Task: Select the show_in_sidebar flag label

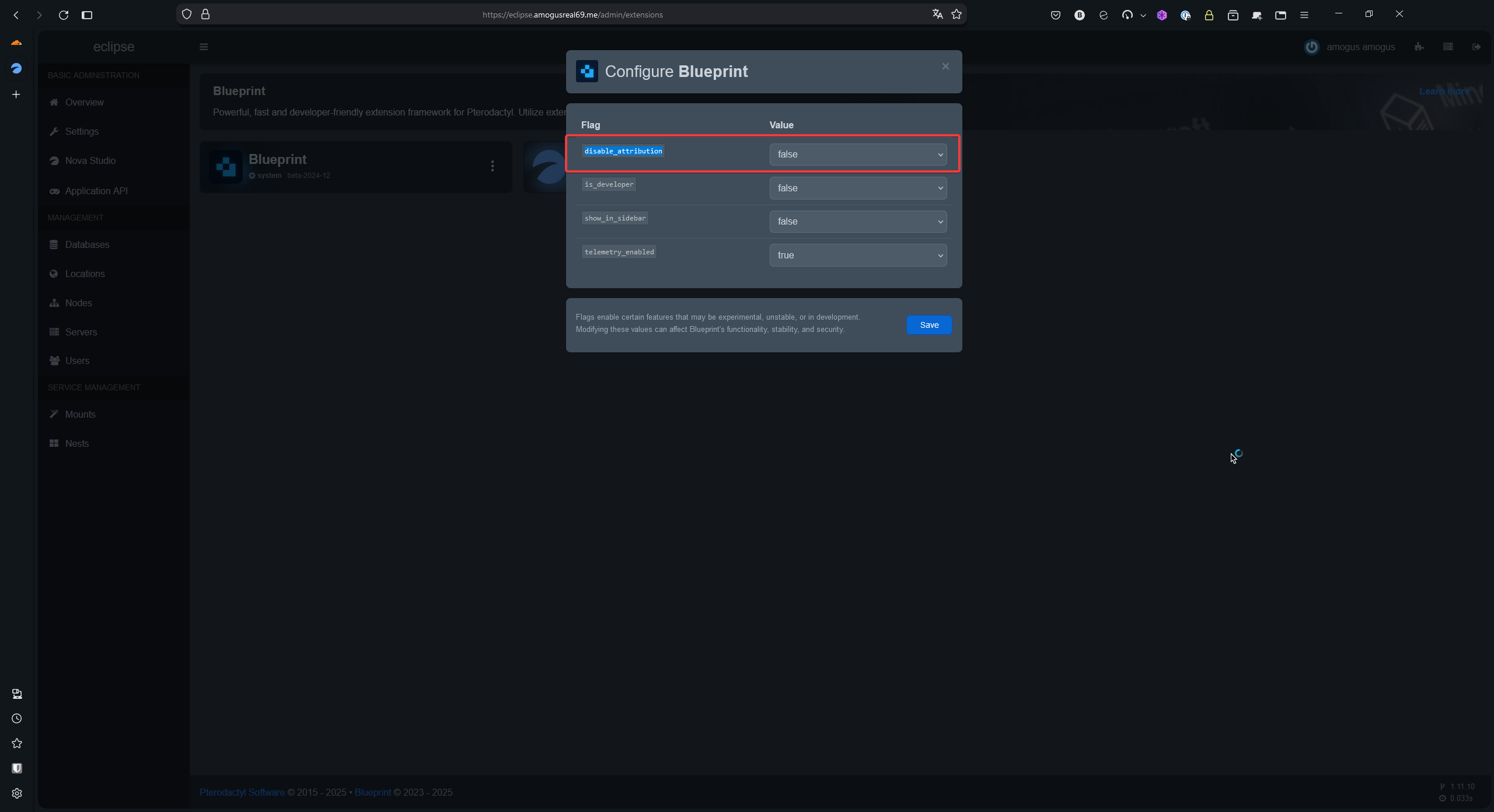Action: click(615, 218)
